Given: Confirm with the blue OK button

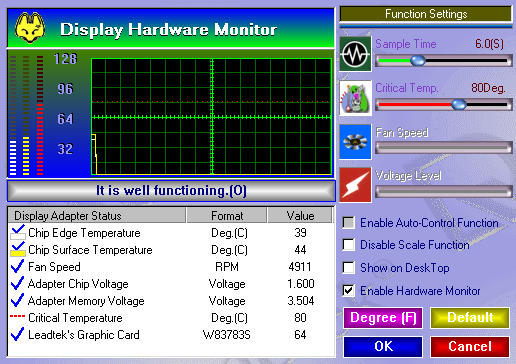Looking at the screenshot, I should pyautogui.click(x=383, y=346).
